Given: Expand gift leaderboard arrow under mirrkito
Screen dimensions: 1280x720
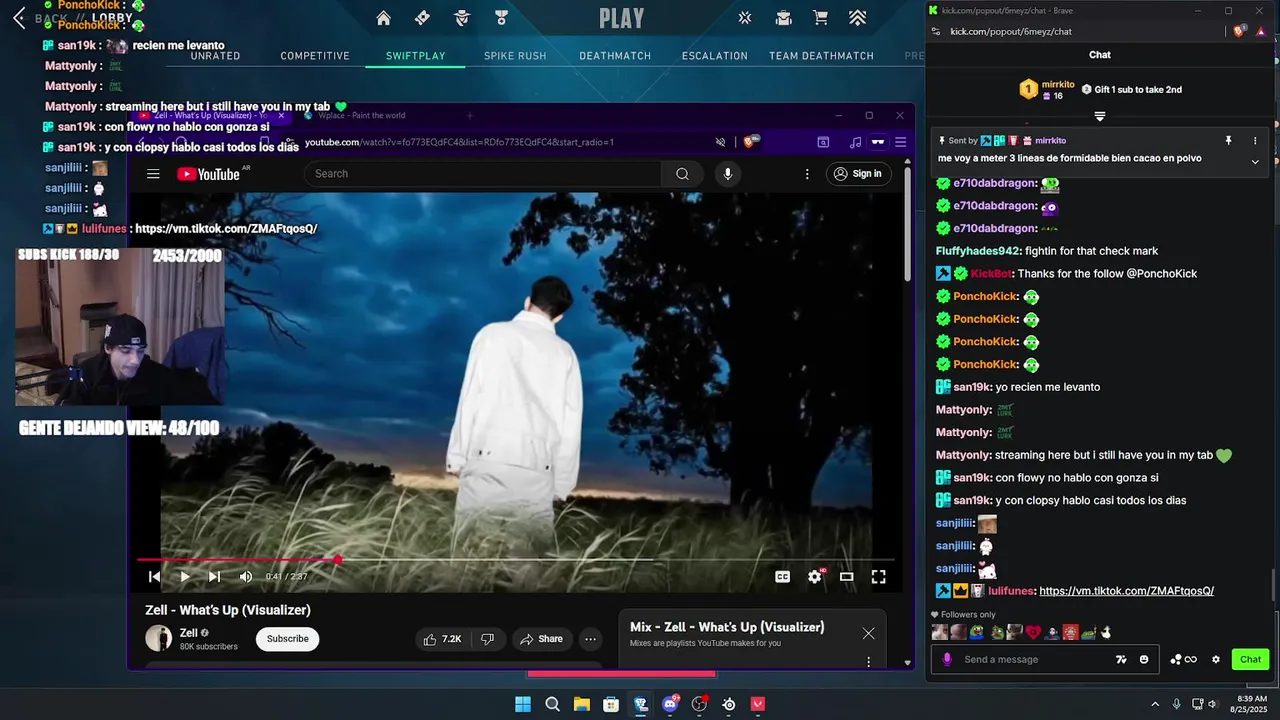Looking at the screenshot, I should pos(1100,117).
